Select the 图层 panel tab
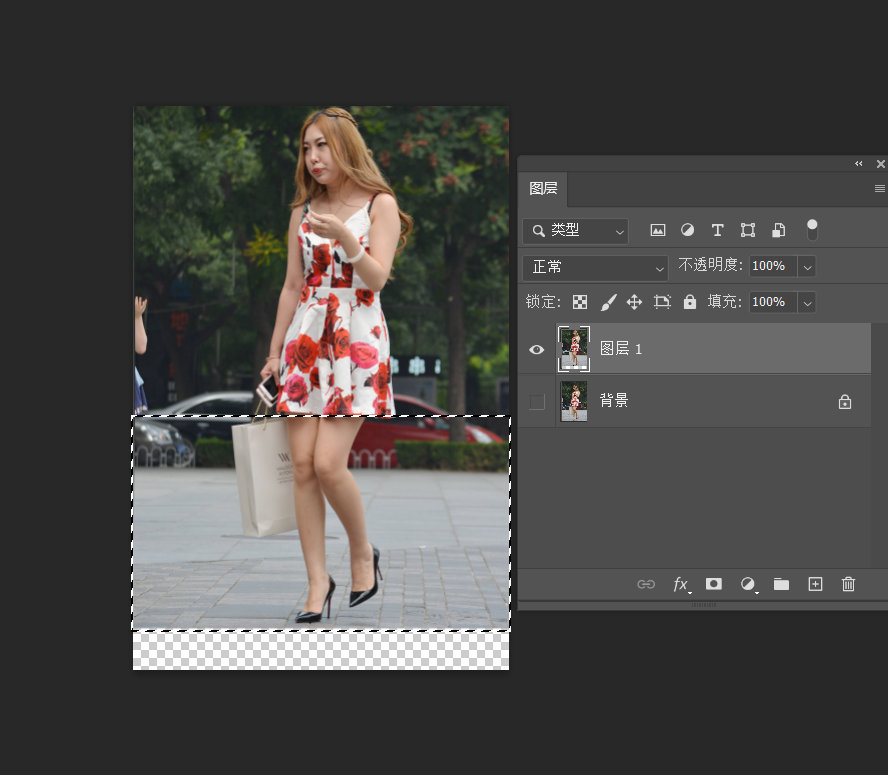The height and width of the screenshot is (775, 888). [x=543, y=188]
